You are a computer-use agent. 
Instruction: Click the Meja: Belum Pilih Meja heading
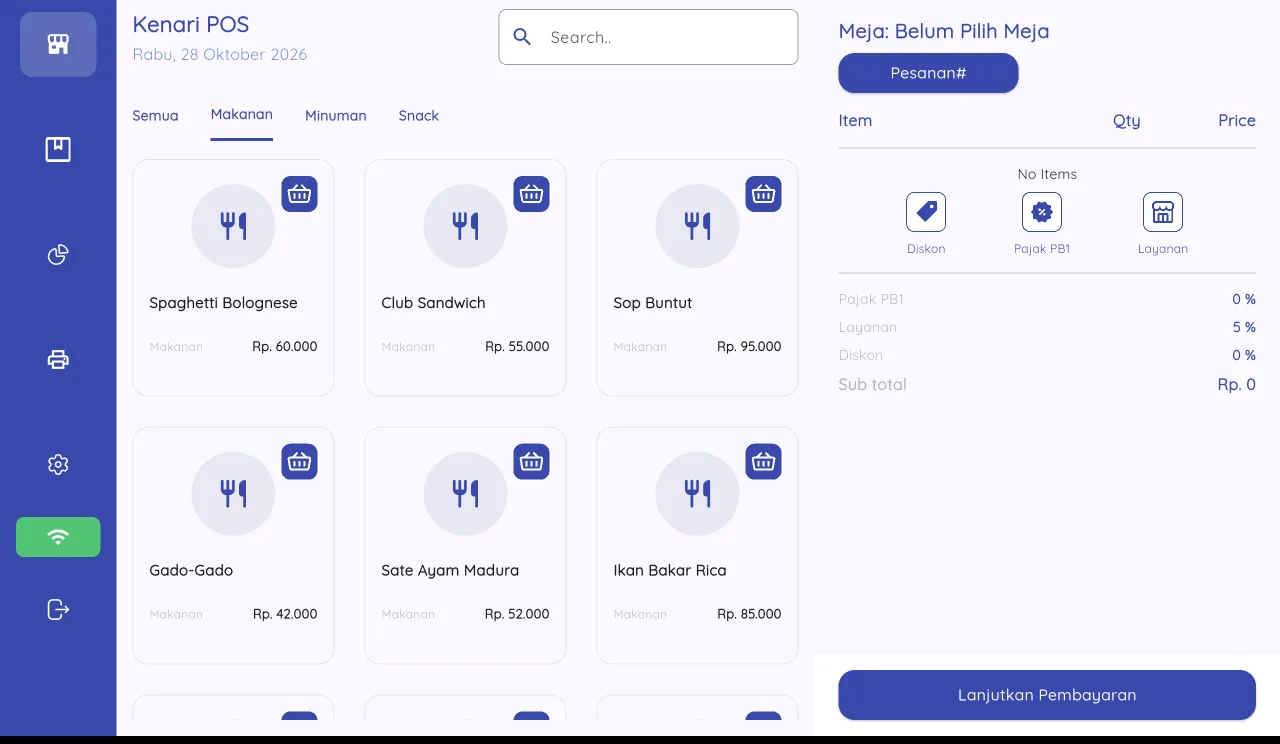(944, 31)
